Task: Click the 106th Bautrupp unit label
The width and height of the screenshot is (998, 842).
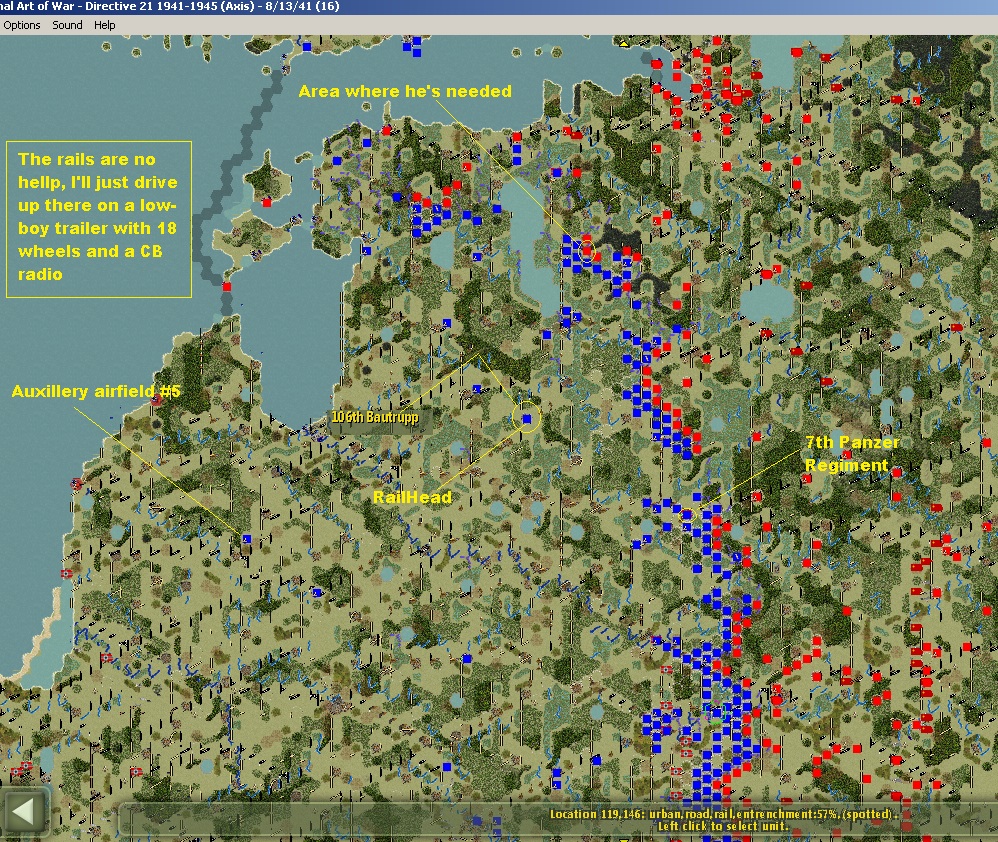Action: 374,417
